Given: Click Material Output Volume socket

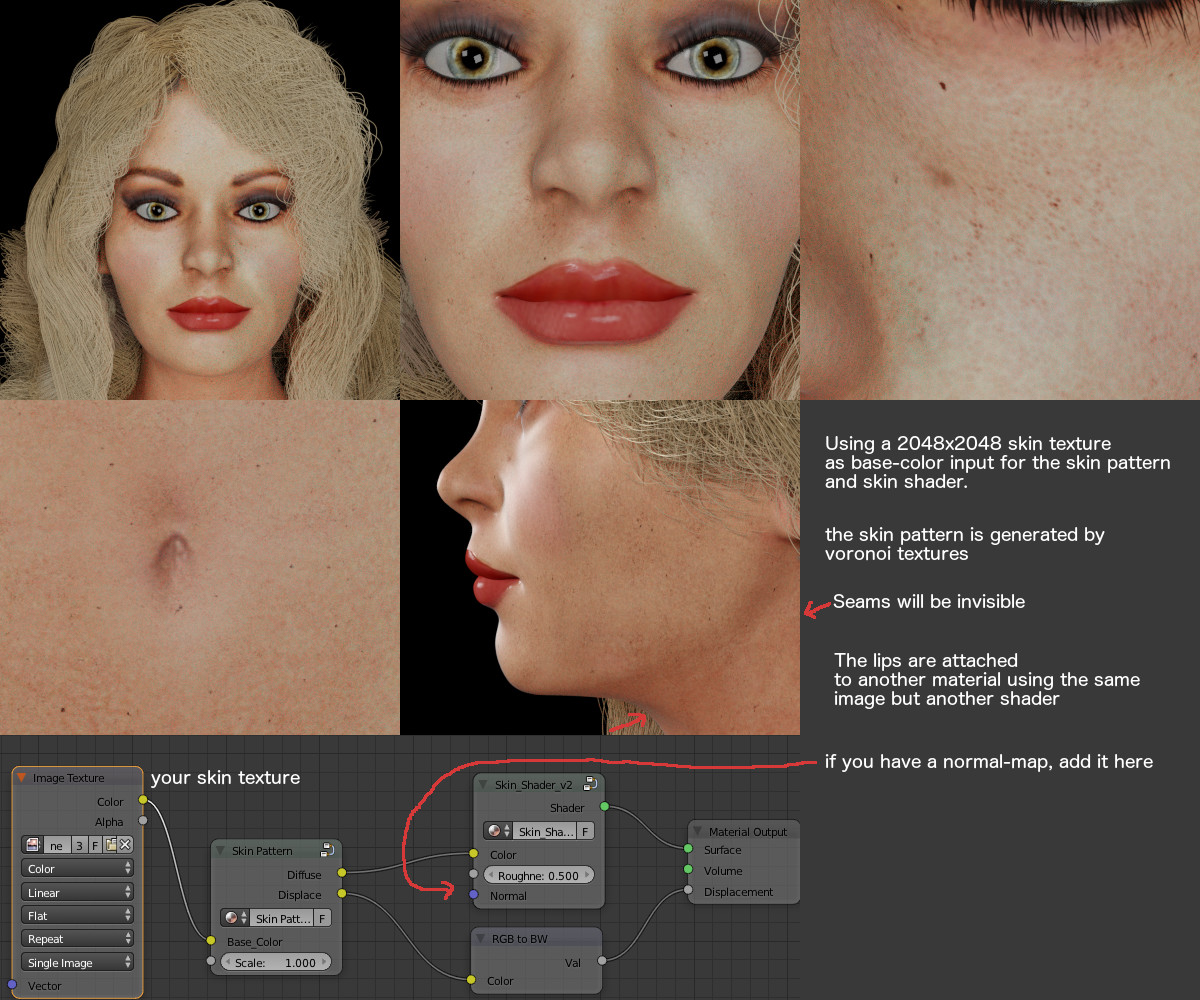Looking at the screenshot, I should point(688,870).
